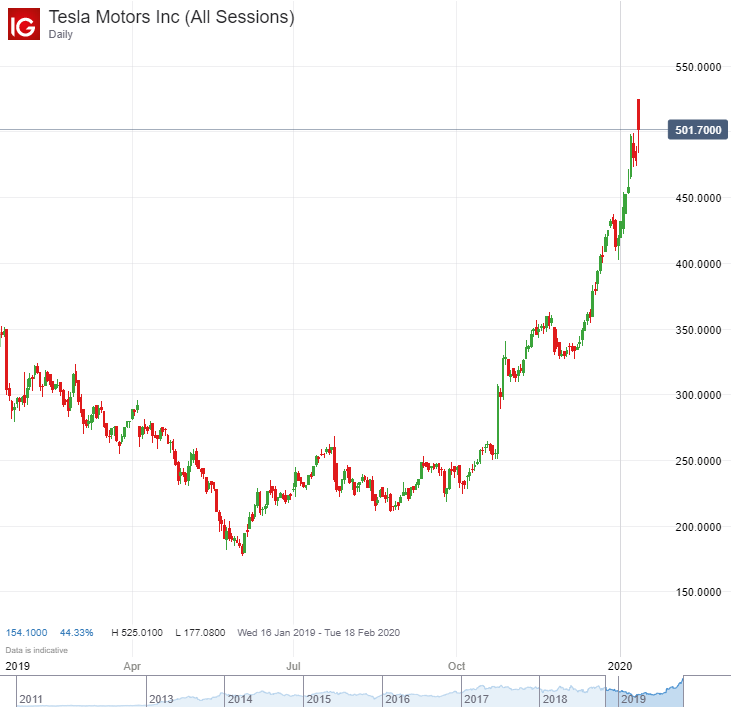Viewport: 731px width, 707px height.
Task: Click the 501.7000 current price tag
Action: coord(697,130)
